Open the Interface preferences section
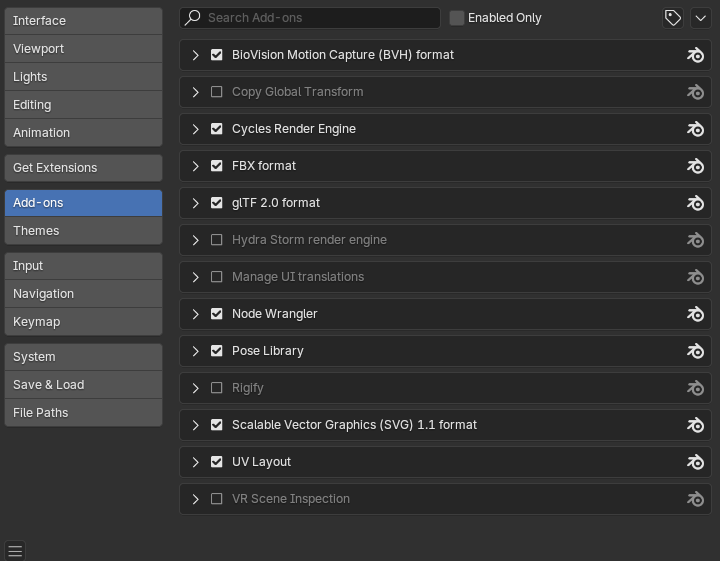Viewport: 720px width, 561px height. pos(83,21)
